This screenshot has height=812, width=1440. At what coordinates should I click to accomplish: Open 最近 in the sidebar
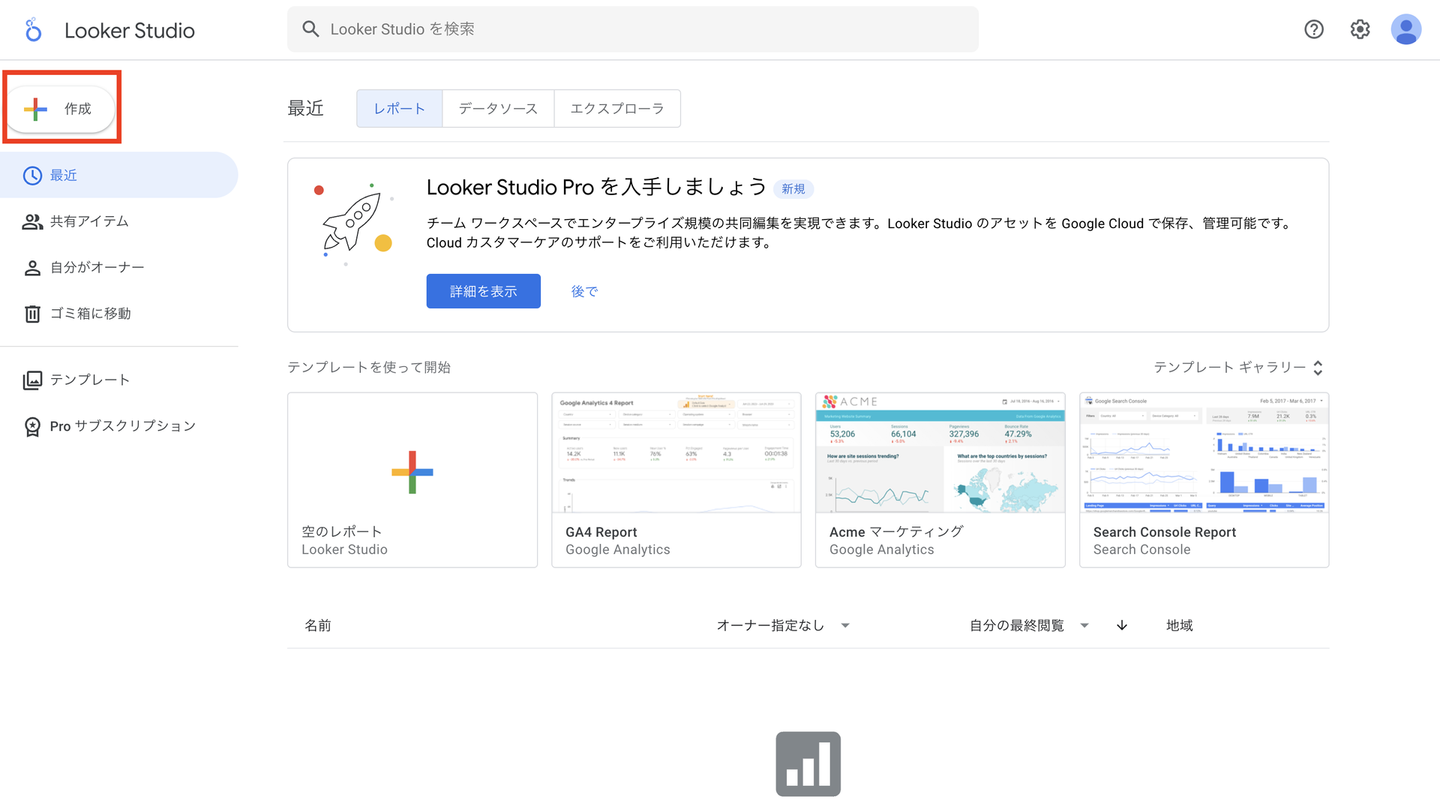coord(119,176)
